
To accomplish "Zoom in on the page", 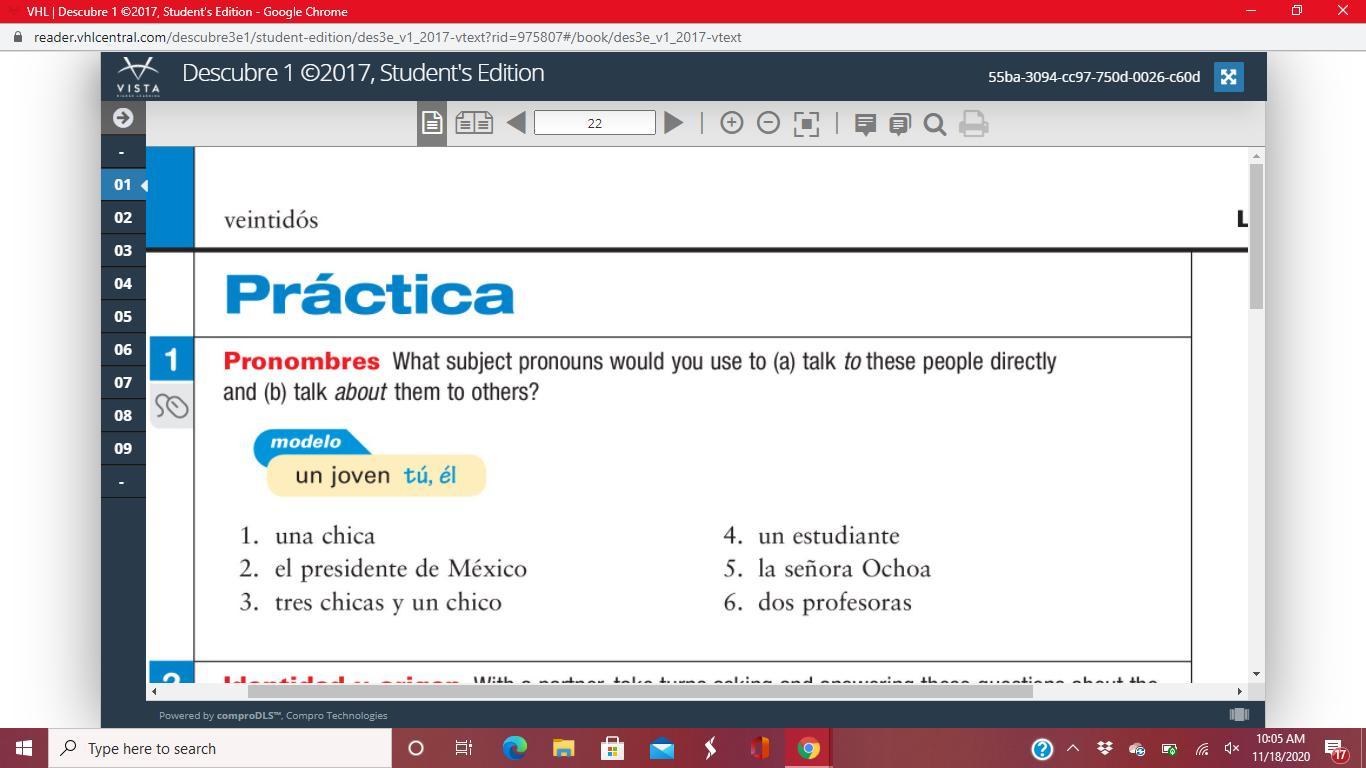I will tap(732, 123).
